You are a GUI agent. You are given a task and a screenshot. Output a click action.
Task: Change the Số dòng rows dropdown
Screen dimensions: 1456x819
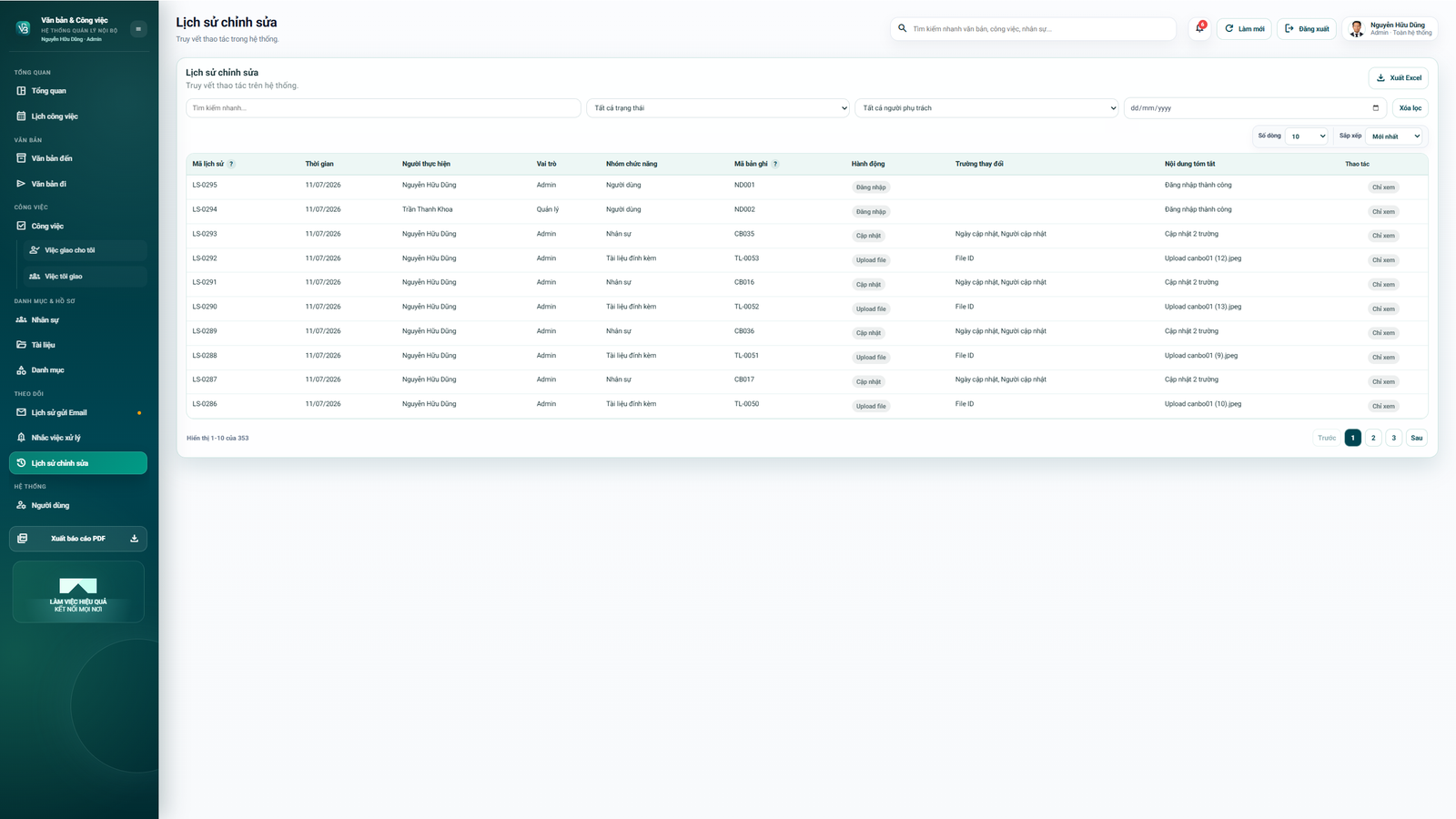(1307, 136)
